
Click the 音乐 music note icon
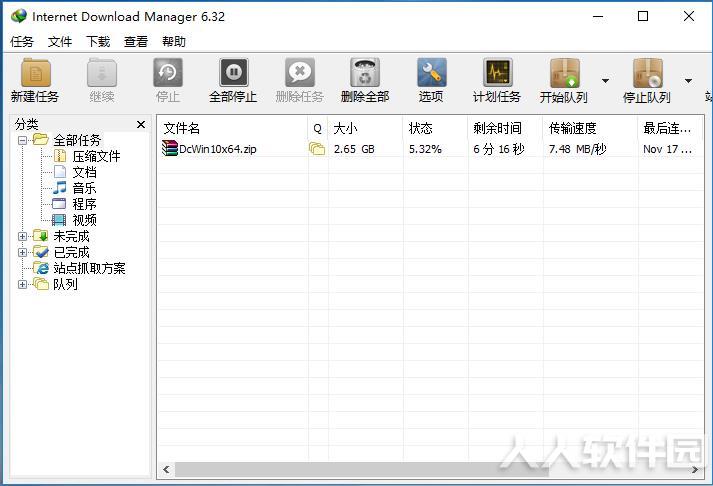point(60,188)
